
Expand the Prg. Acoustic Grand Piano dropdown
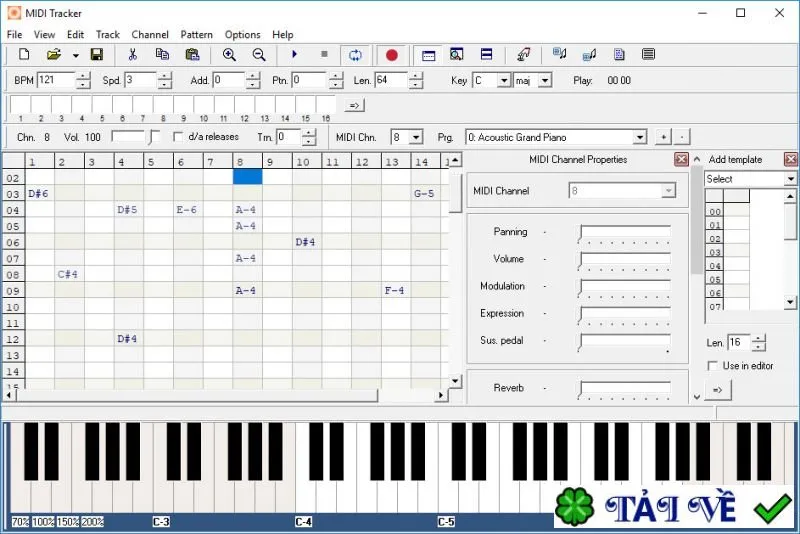640,137
